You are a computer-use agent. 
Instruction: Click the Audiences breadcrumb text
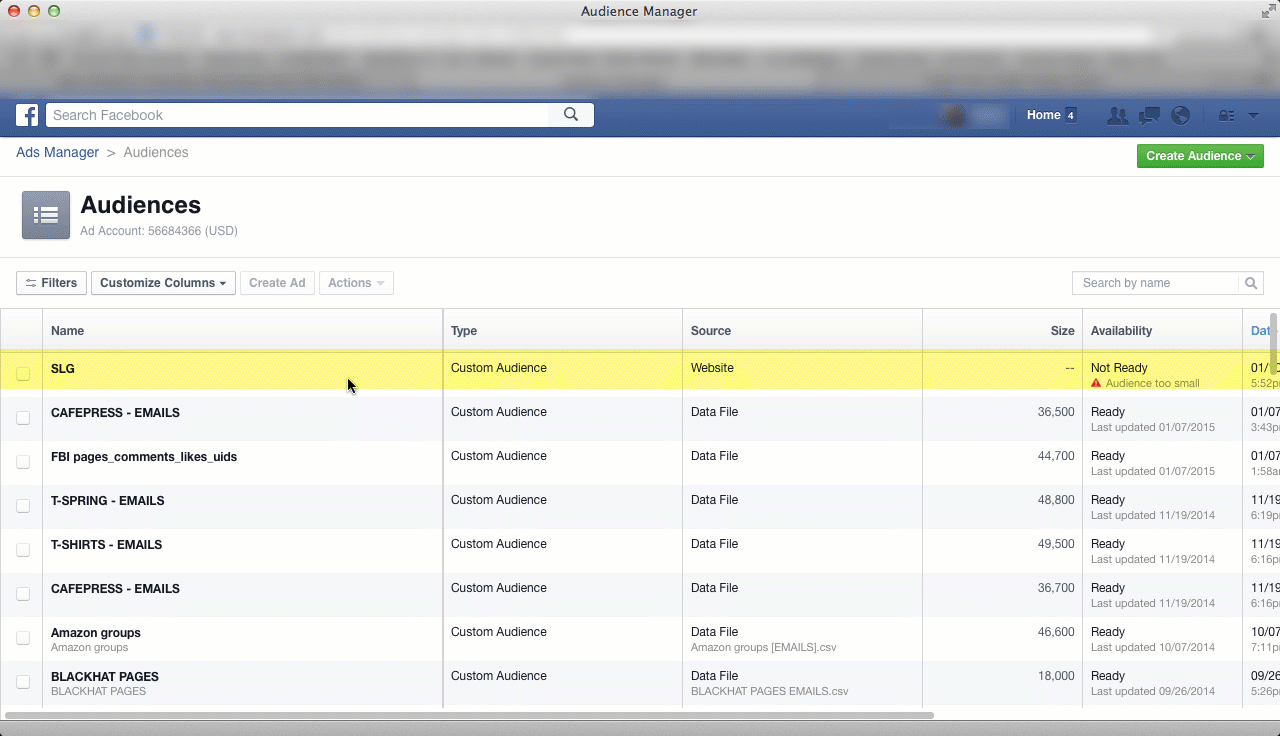[x=156, y=153]
